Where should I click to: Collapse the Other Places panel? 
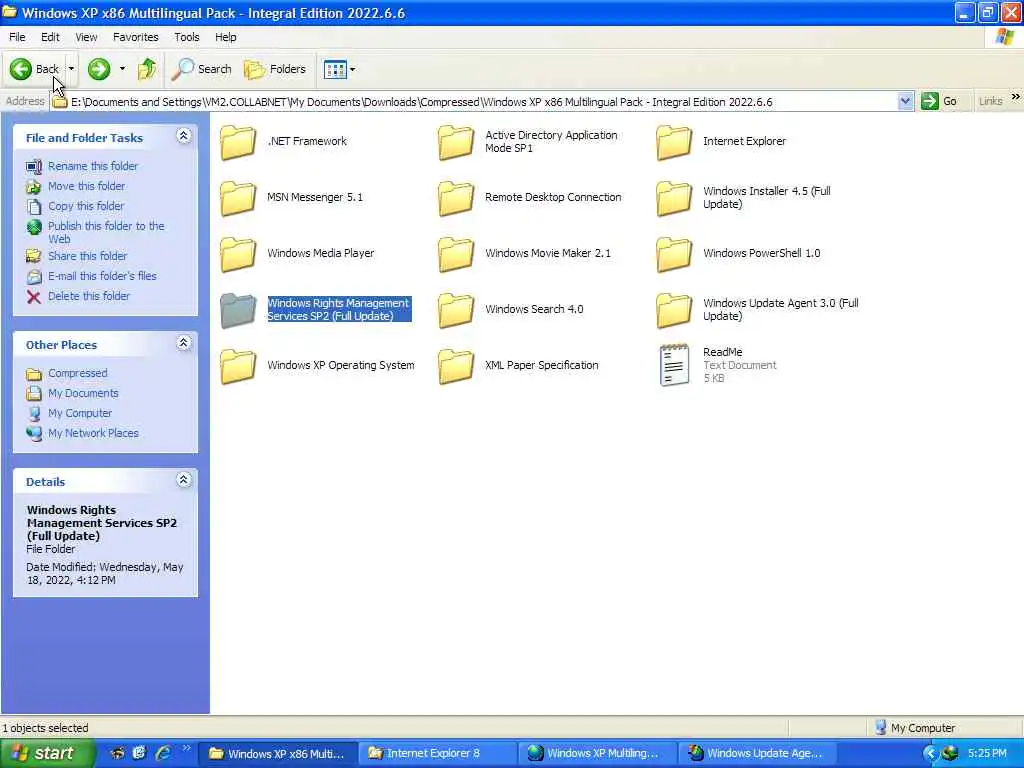coord(184,343)
